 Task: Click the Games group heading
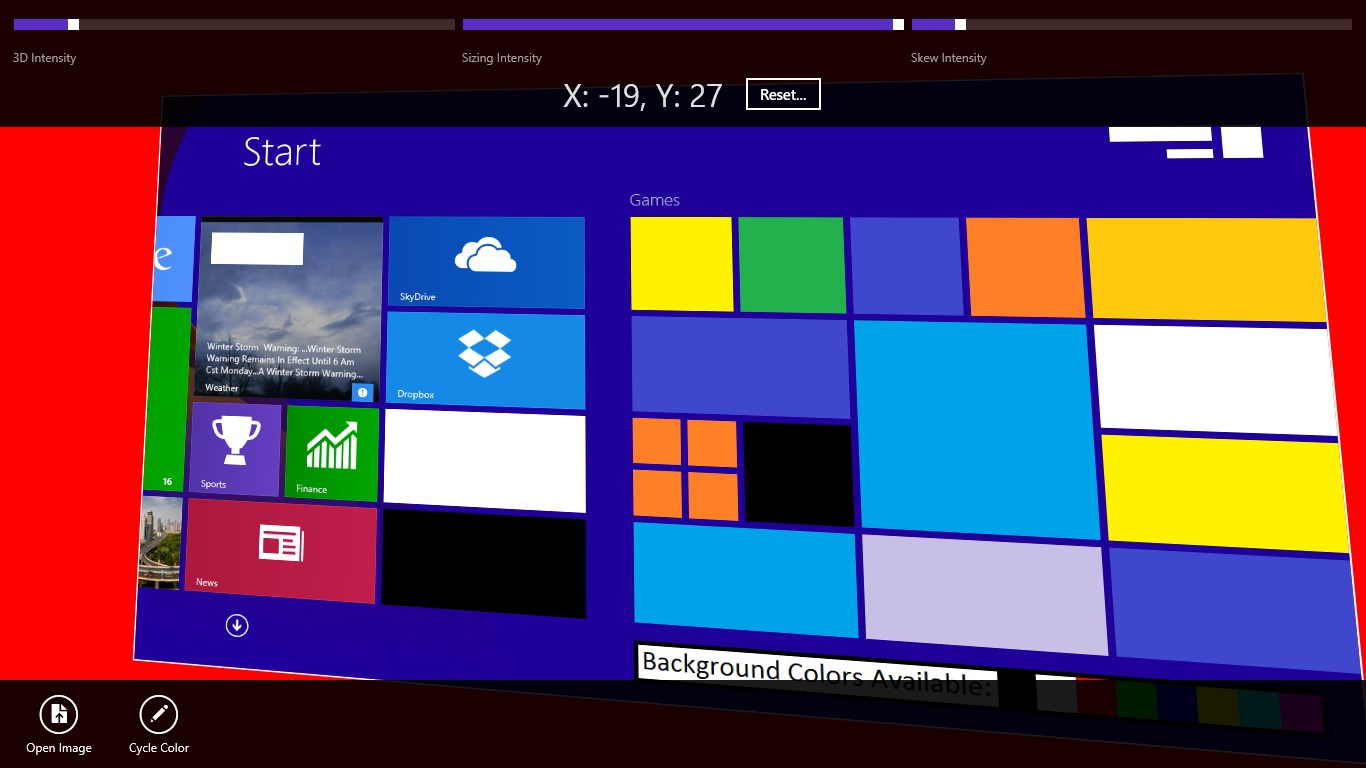654,200
